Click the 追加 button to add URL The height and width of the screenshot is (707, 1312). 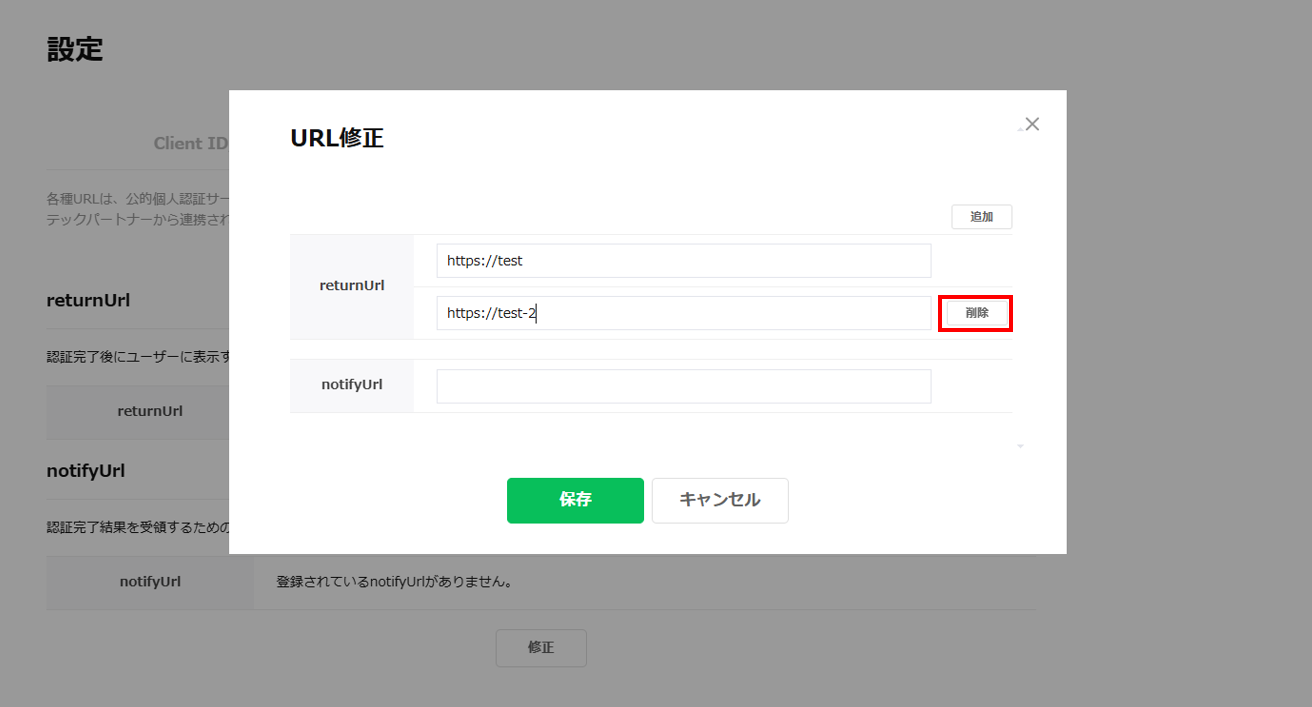click(981, 217)
